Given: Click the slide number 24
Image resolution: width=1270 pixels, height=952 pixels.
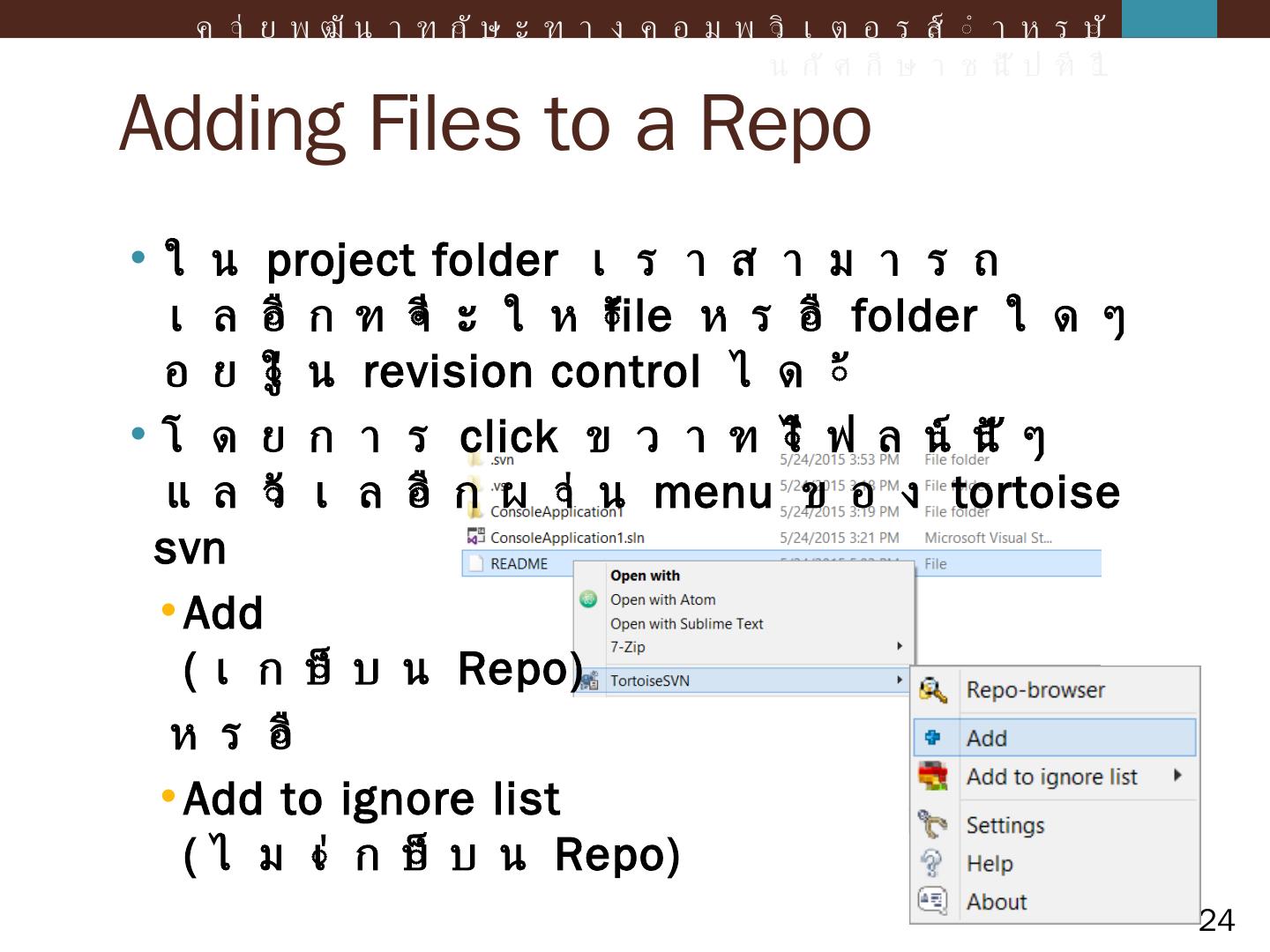Looking at the screenshot, I should [1216, 920].
